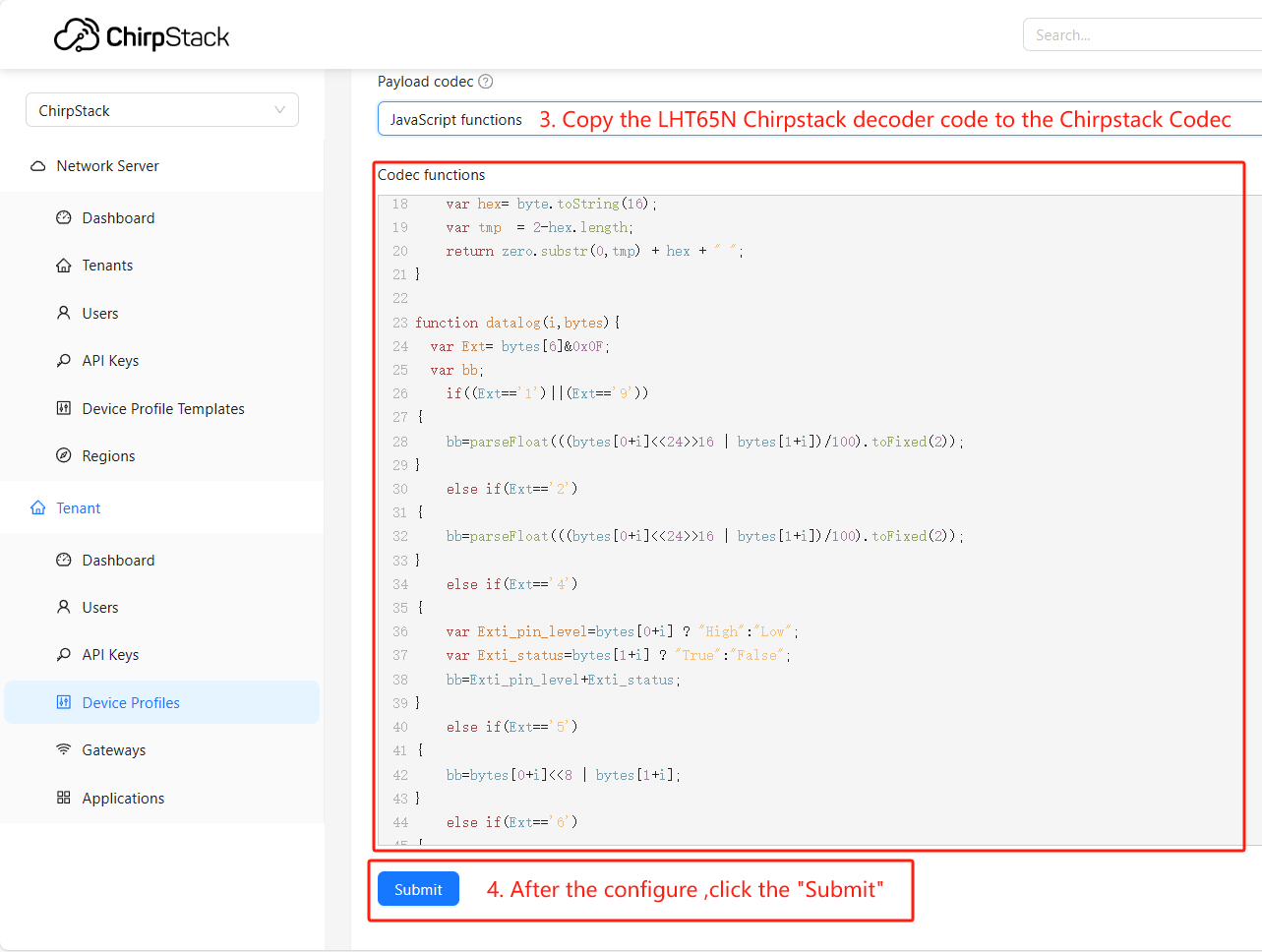This screenshot has height=952, width=1262.
Task: Open the ChirpStack tenant selector dropdown
Action: click(x=162, y=110)
